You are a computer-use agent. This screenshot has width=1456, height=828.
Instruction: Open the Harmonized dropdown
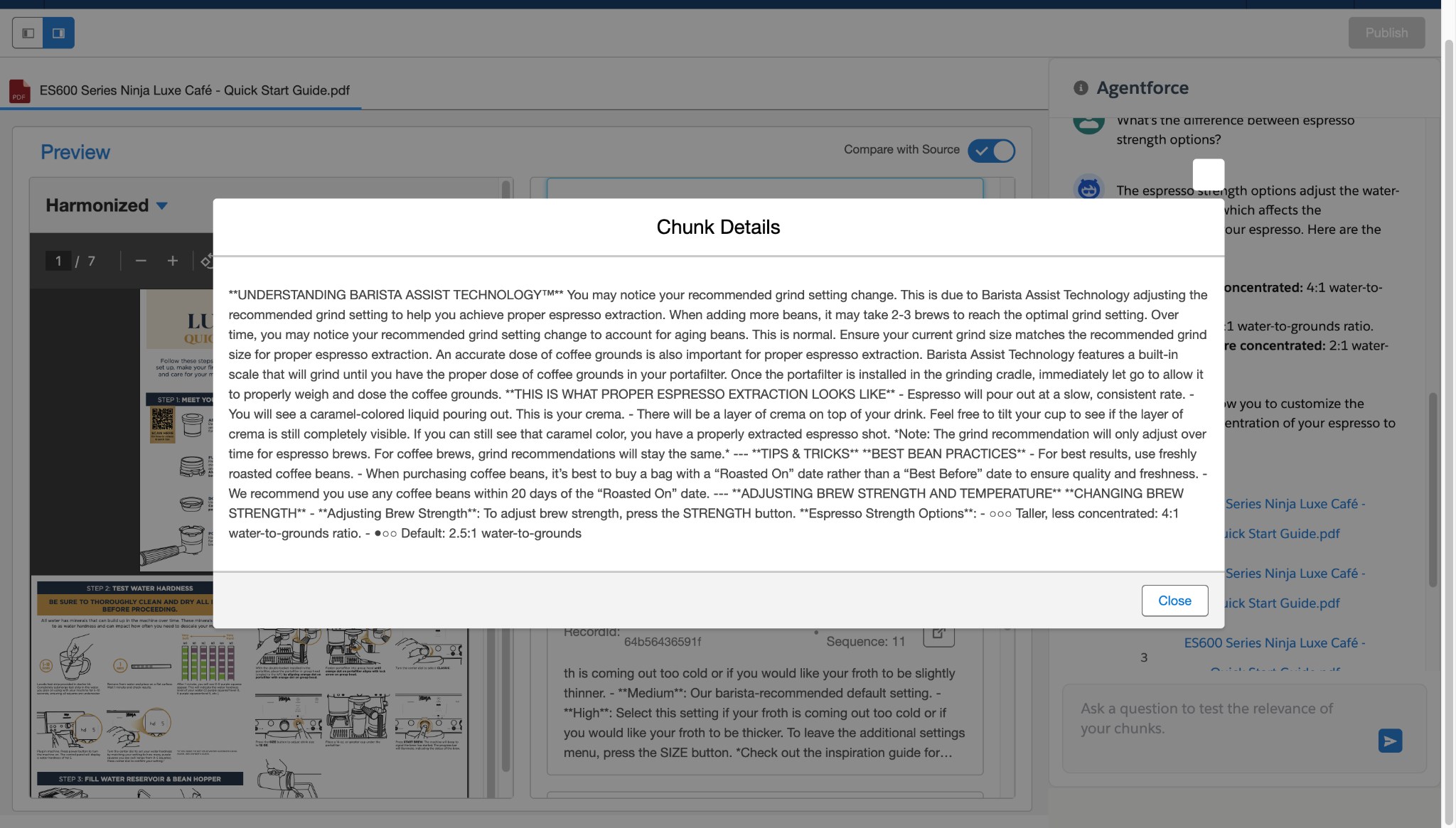click(x=107, y=205)
